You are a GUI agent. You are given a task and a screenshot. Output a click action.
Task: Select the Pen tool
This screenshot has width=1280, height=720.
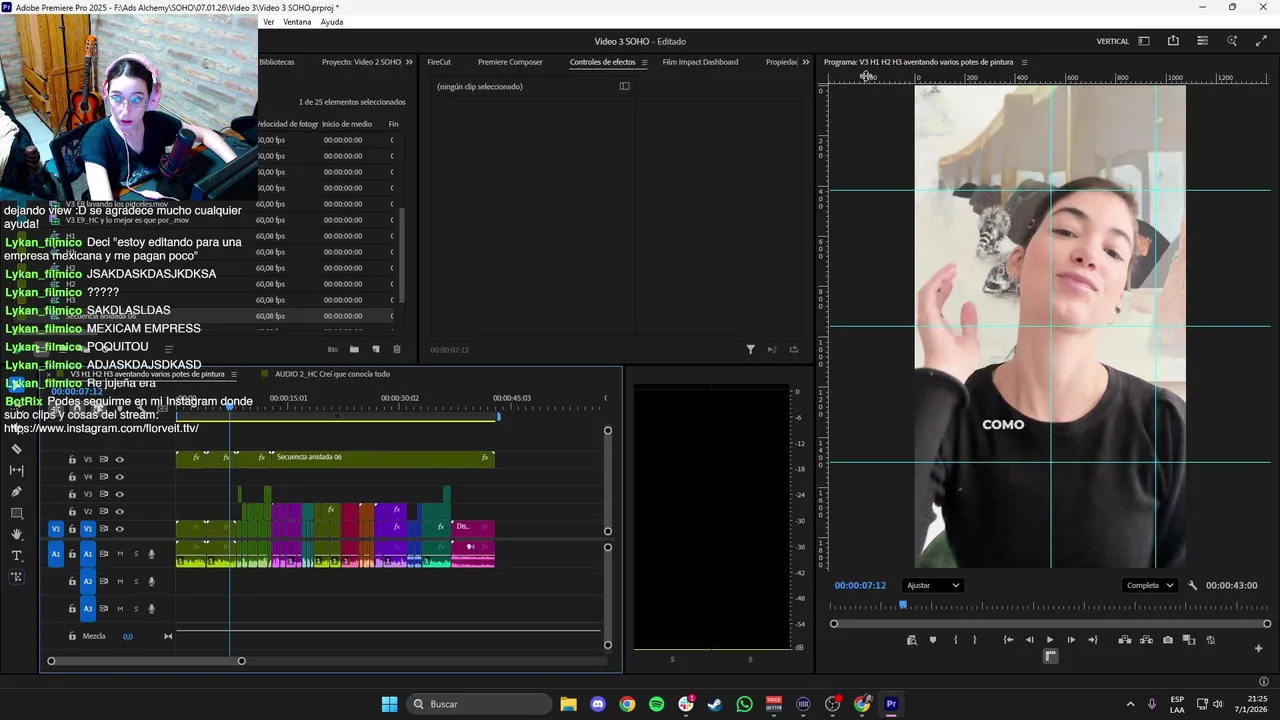pyautogui.click(x=16, y=492)
